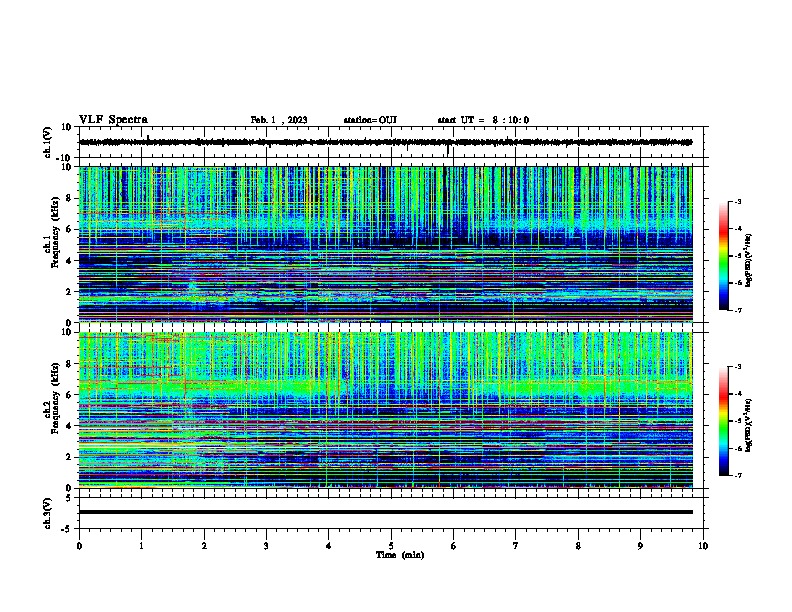Click the "VLF Spectra" plot title
This screenshot has width=792, height=612.
tap(113, 120)
